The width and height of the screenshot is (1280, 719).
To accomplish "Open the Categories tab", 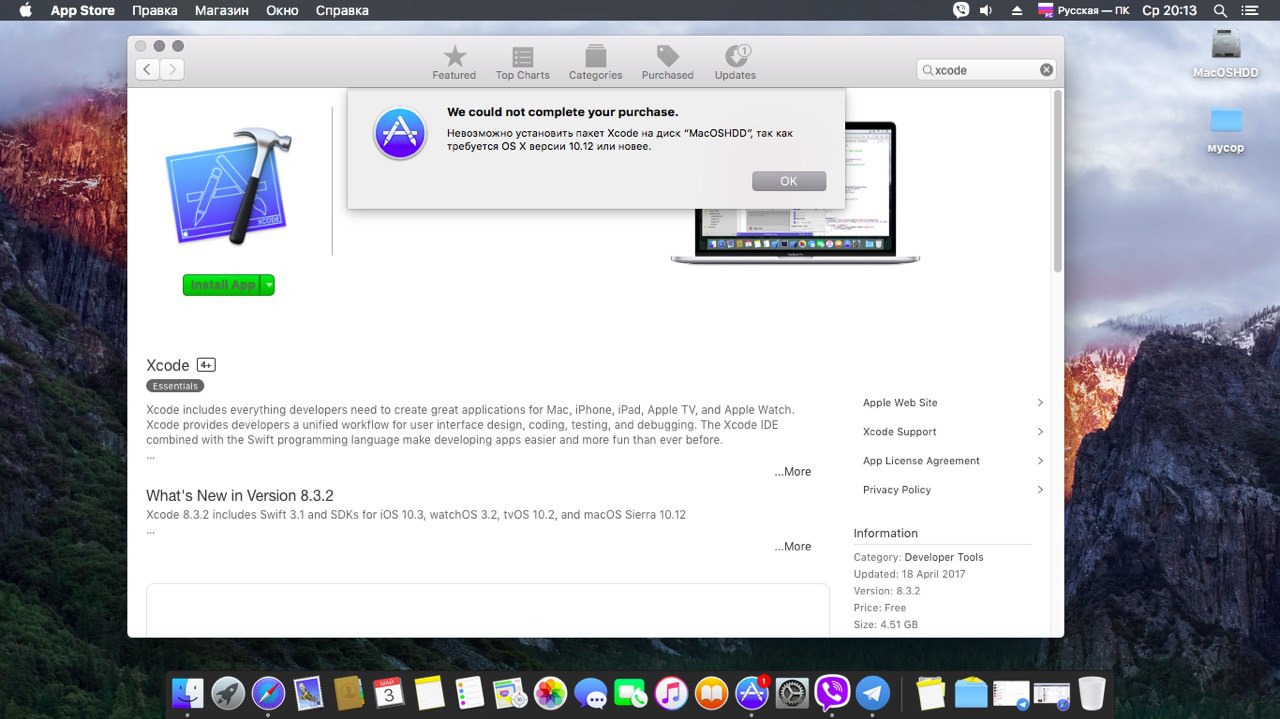I will click(595, 62).
